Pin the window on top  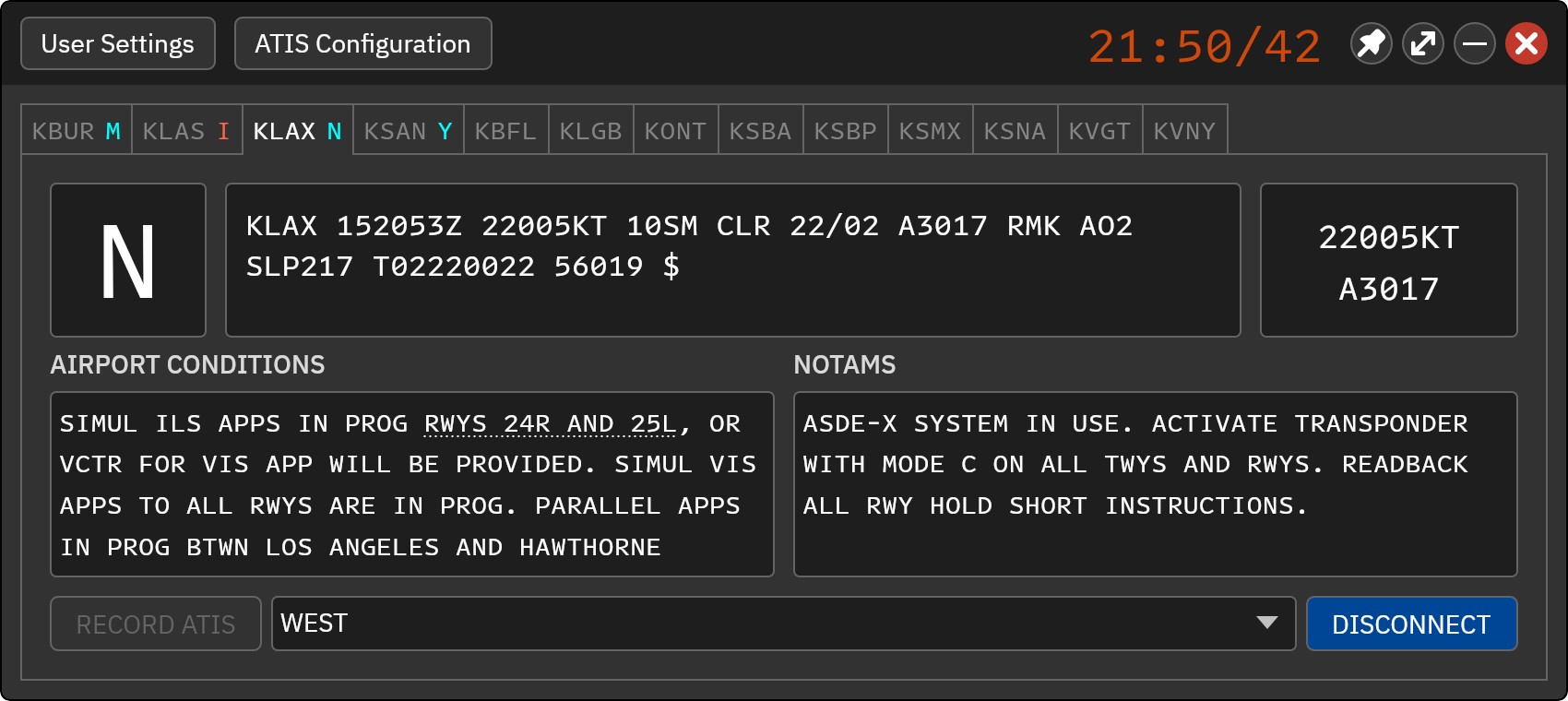click(1372, 43)
